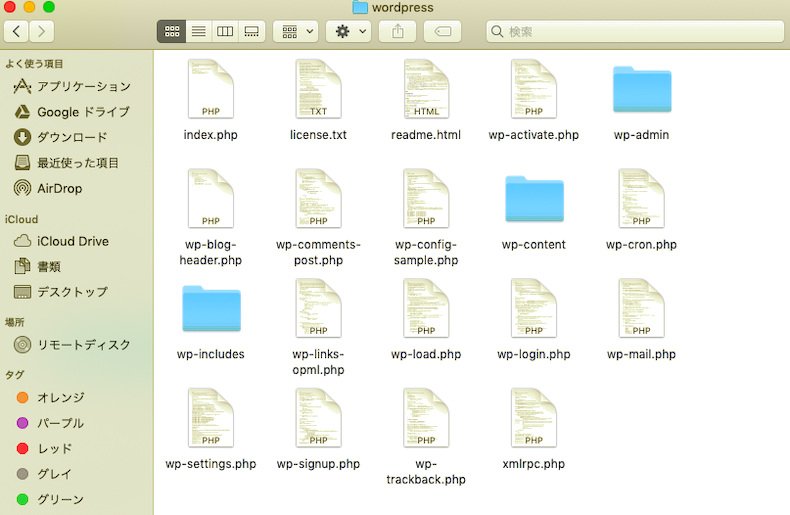The image size is (790, 515).
Task: Switch to gallery view
Action: (251, 32)
